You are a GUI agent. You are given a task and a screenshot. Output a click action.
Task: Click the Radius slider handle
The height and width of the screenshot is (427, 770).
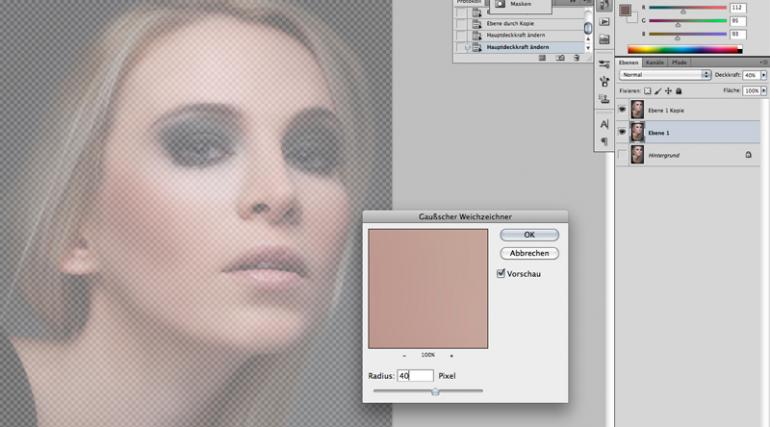tap(435, 391)
